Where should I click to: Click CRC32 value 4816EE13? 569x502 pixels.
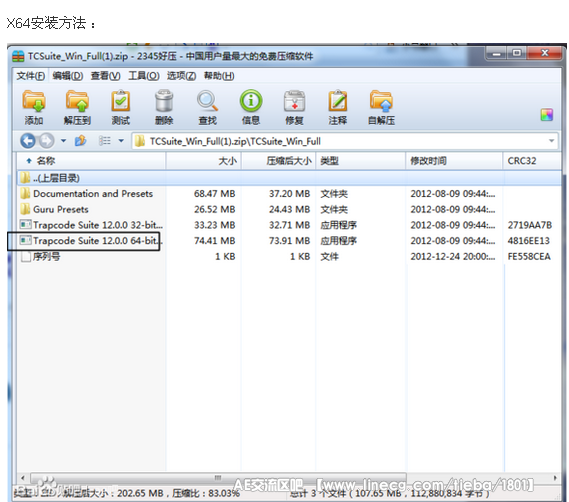click(x=529, y=241)
